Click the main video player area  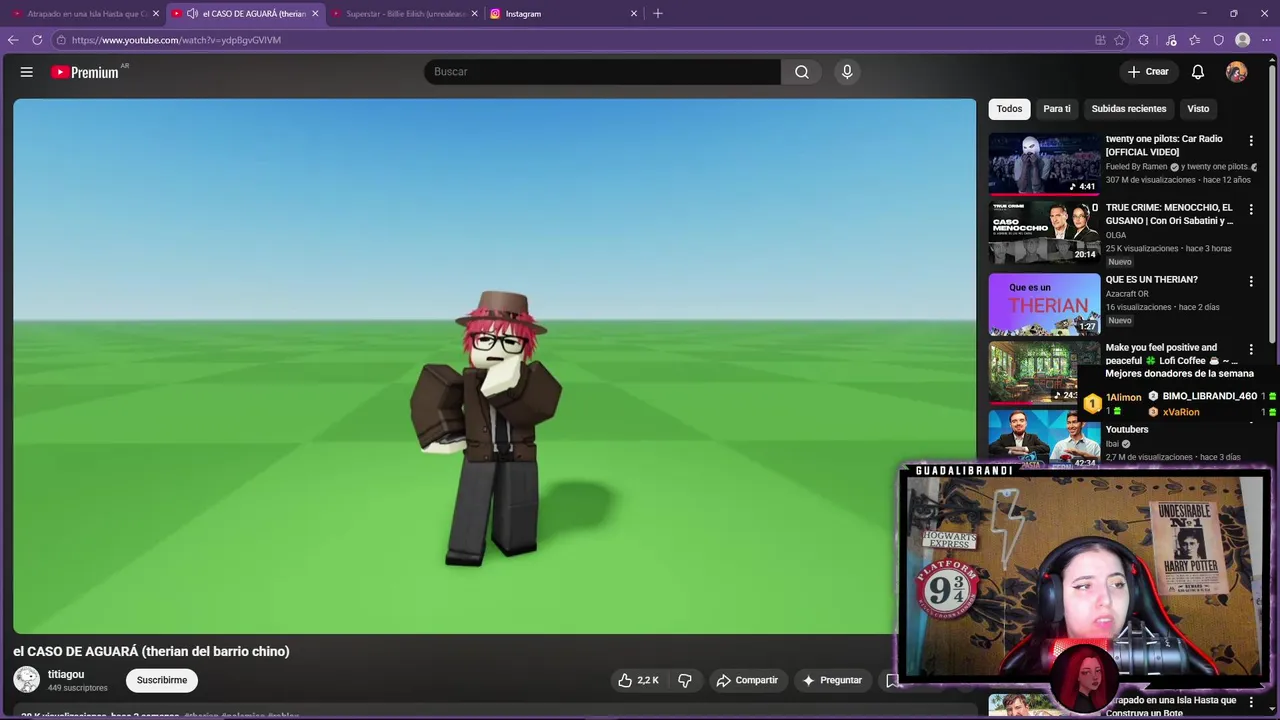[x=495, y=366]
